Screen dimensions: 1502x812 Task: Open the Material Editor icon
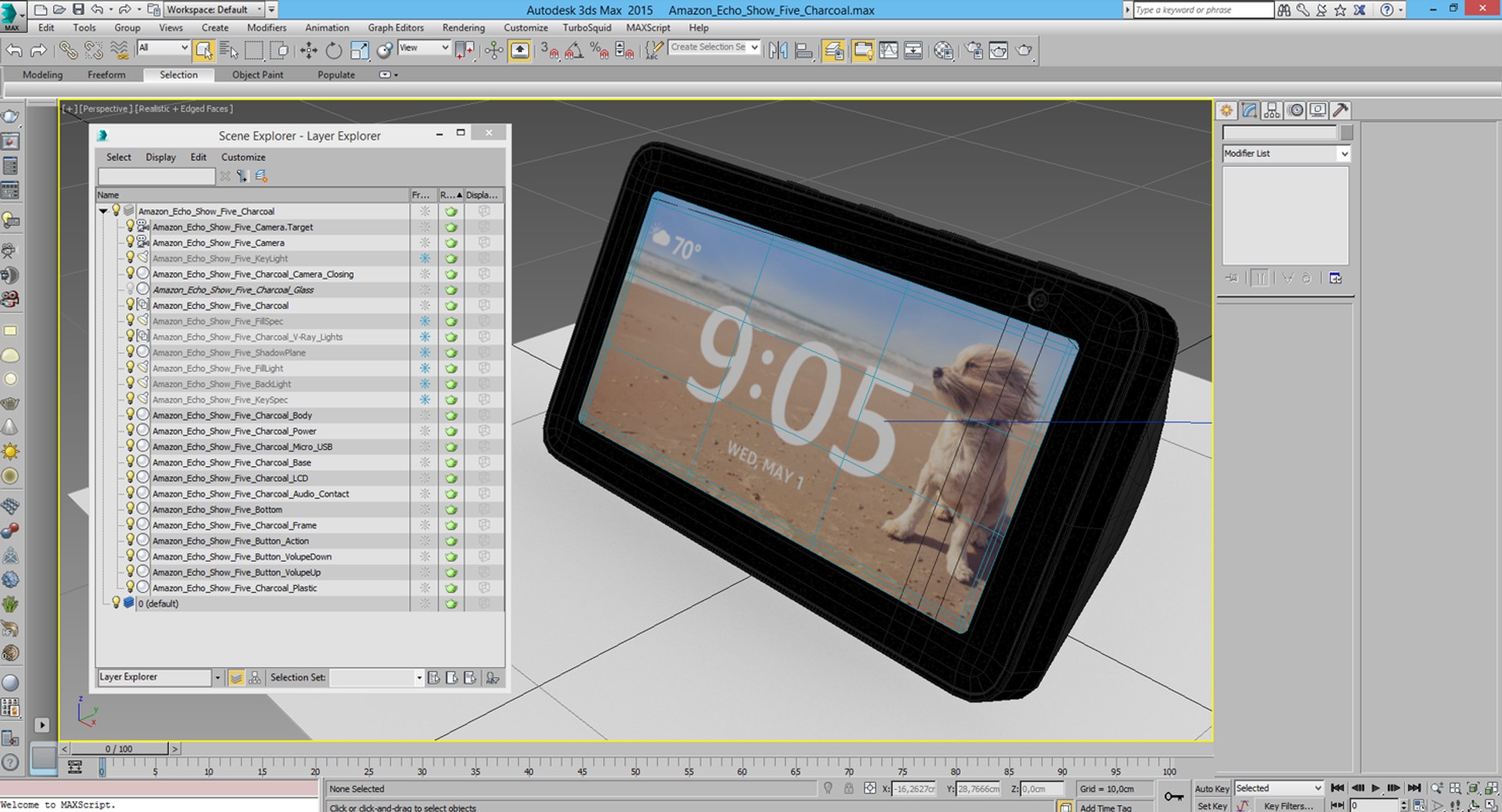click(x=943, y=51)
